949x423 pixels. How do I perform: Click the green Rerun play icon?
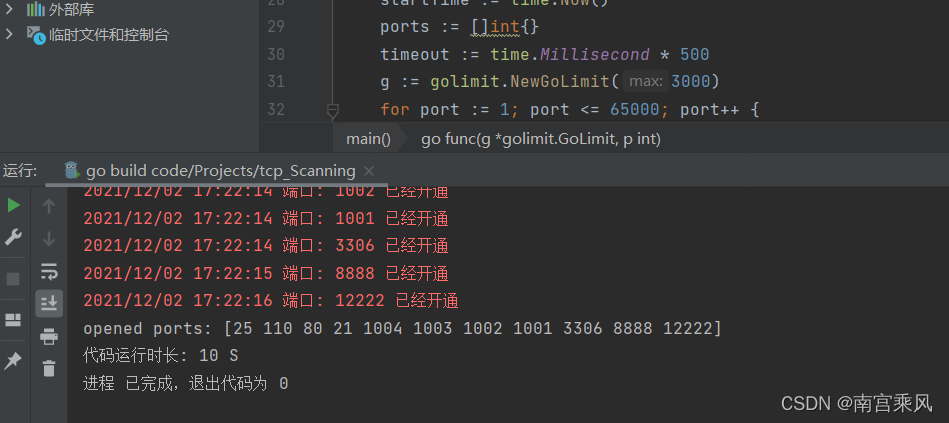[x=13, y=206]
